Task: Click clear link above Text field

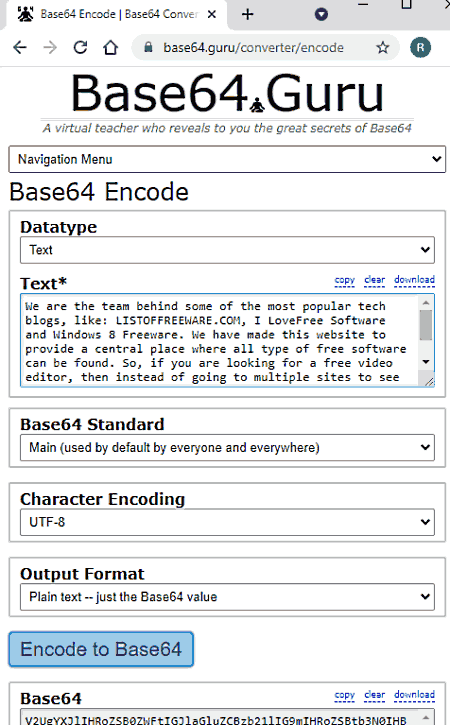Action: tap(375, 280)
